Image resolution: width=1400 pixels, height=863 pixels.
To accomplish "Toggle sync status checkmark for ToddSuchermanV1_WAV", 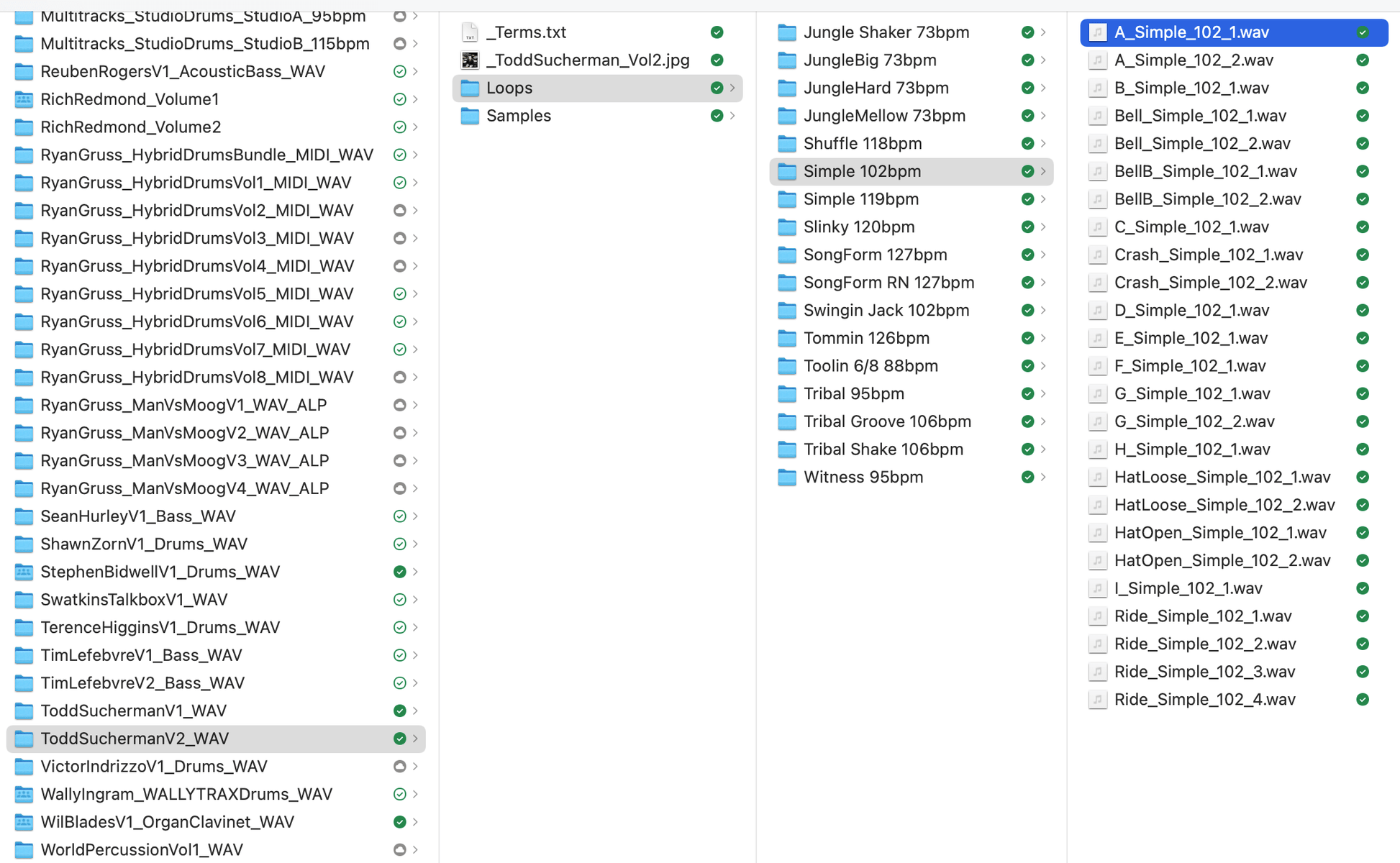I will (x=398, y=711).
